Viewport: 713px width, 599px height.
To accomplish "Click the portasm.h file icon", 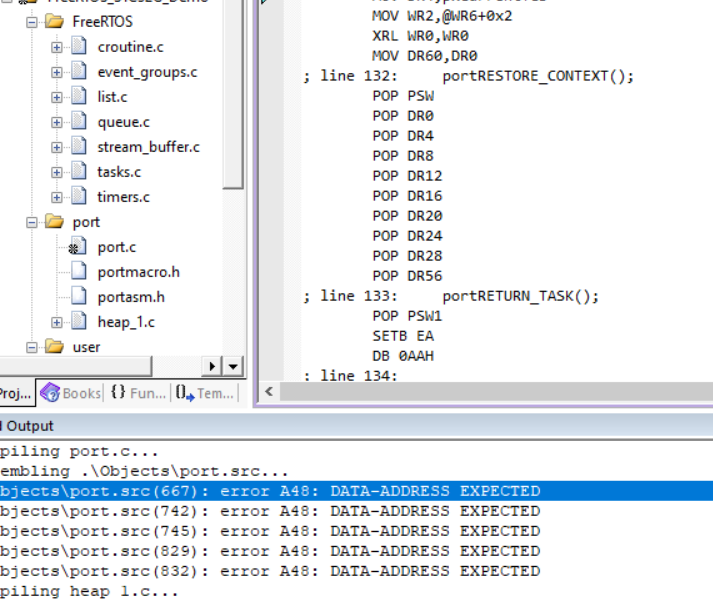I will coord(79,296).
